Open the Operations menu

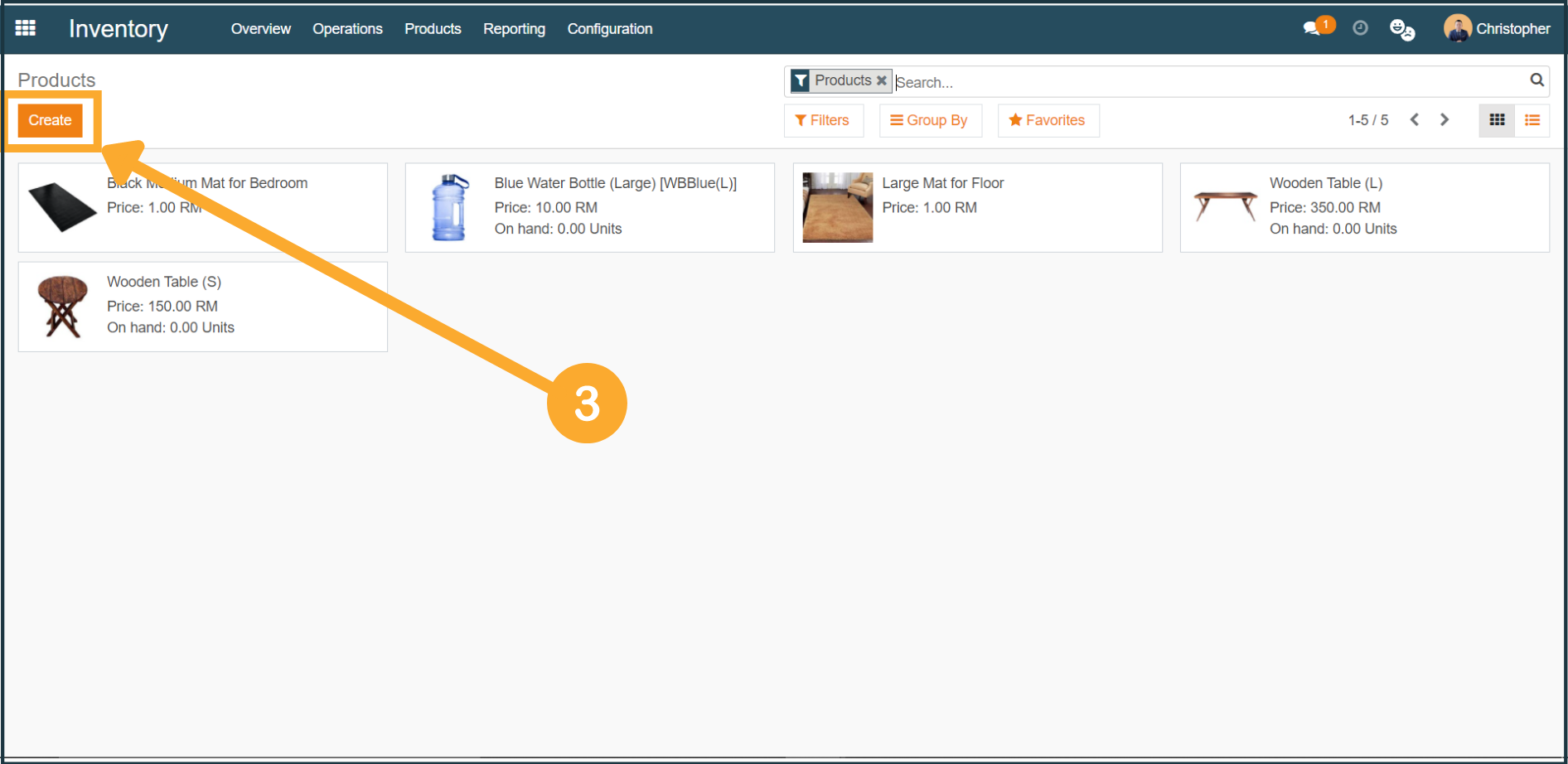tap(347, 29)
